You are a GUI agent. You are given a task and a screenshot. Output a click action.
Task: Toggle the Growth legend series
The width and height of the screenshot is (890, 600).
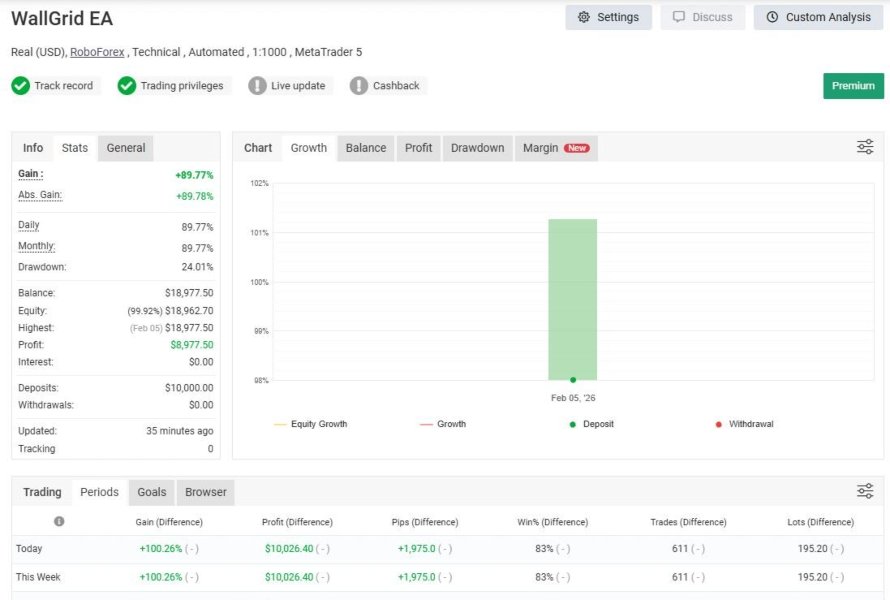[x=443, y=424]
